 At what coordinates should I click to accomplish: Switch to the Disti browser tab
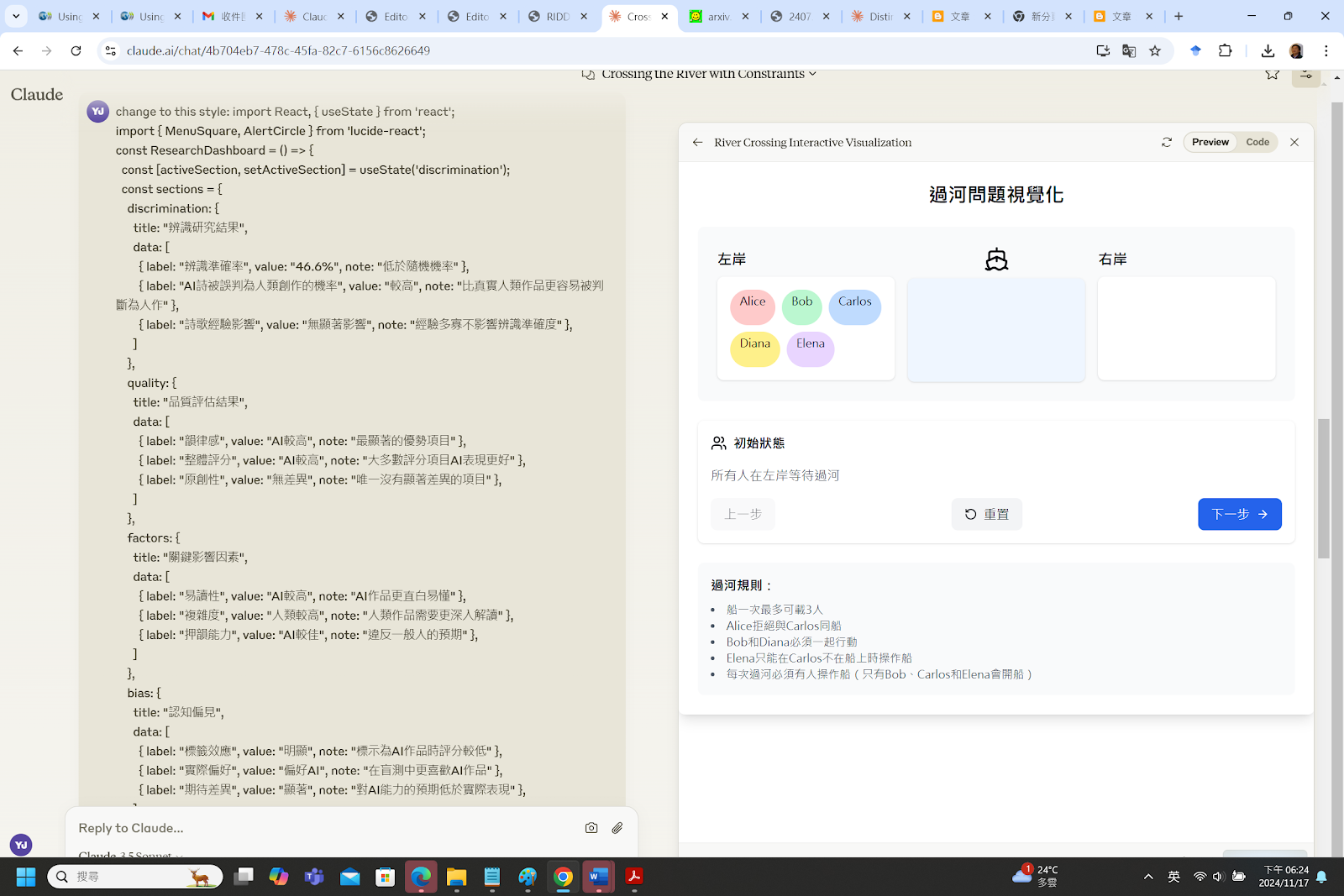click(x=879, y=16)
